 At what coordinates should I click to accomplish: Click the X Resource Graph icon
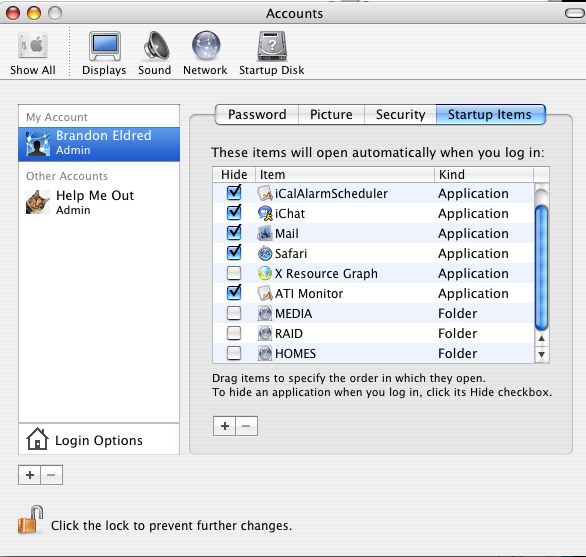[265, 273]
